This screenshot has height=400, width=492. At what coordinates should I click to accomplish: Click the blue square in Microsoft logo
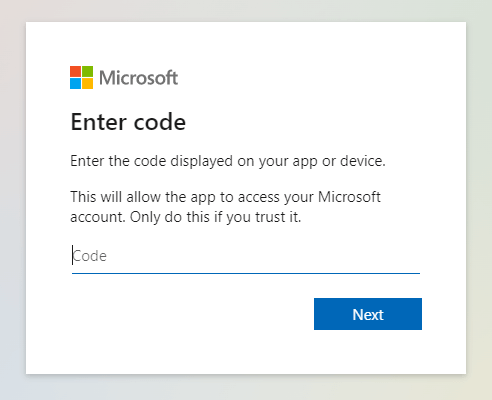pos(75,83)
